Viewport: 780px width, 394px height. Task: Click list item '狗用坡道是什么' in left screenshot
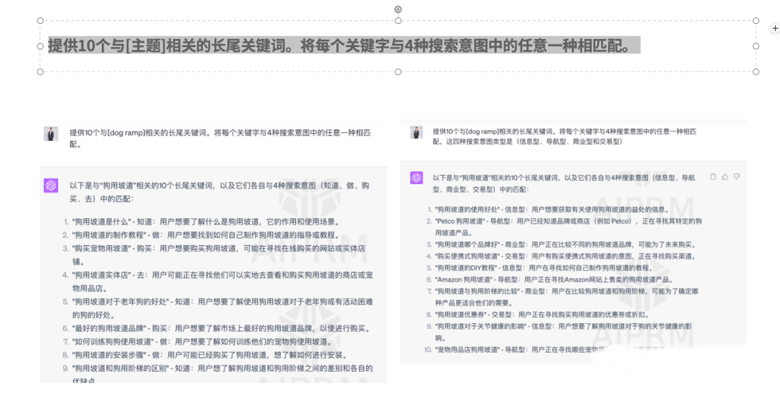tap(206, 222)
